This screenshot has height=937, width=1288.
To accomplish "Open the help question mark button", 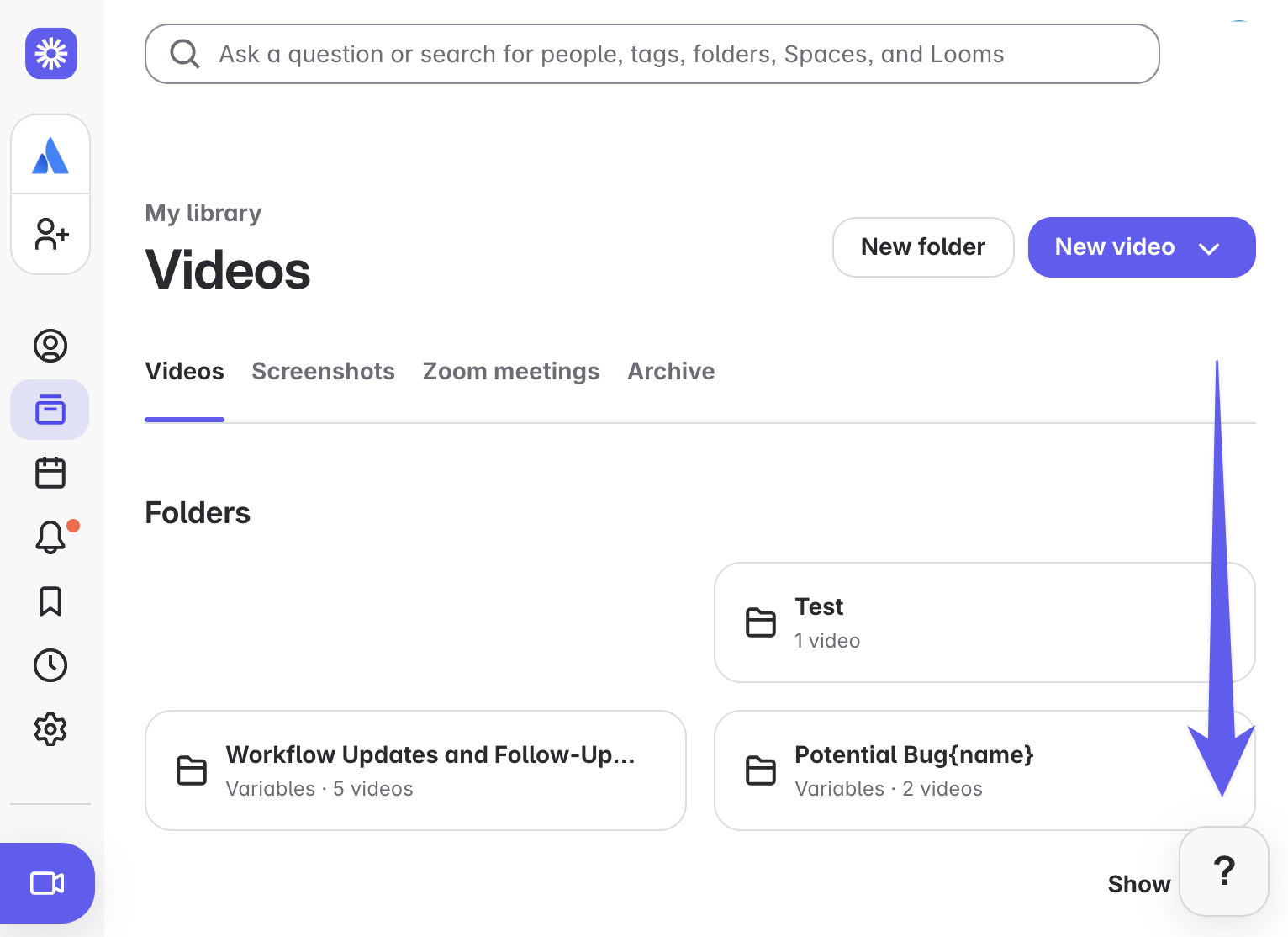I will click(1224, 871).
